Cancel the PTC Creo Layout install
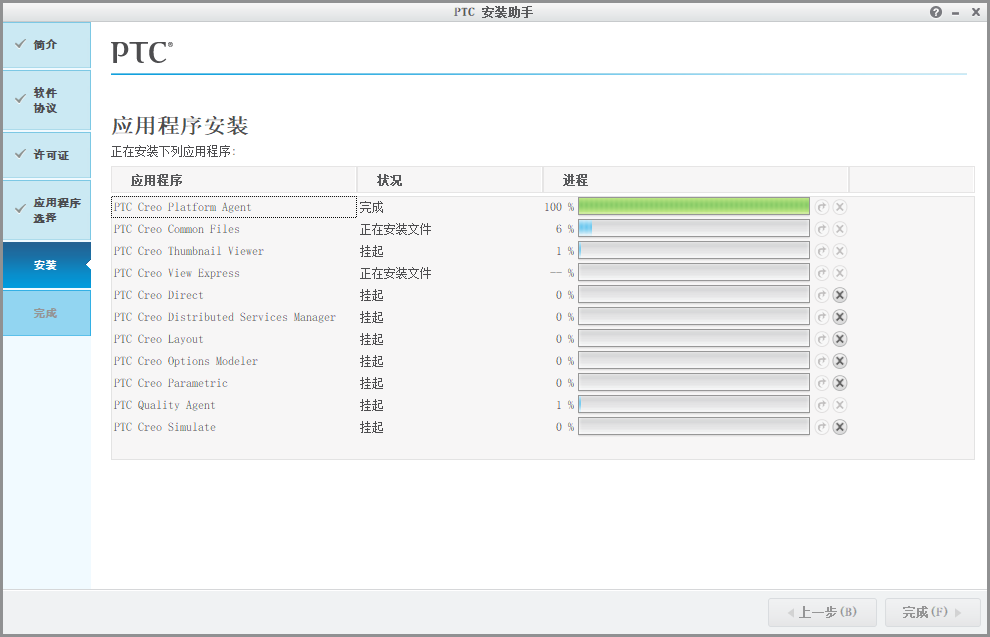Viewport: 990px width, 637px height. [x=839, y=339]
